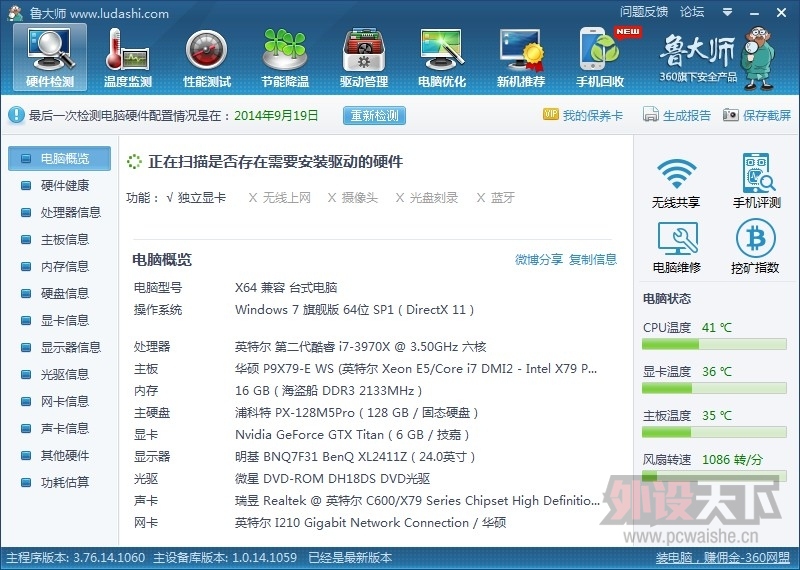Viewport: 800px width, 570px height.
Task: Open 节能降温 energy saving tool
Action: (285, 58)
